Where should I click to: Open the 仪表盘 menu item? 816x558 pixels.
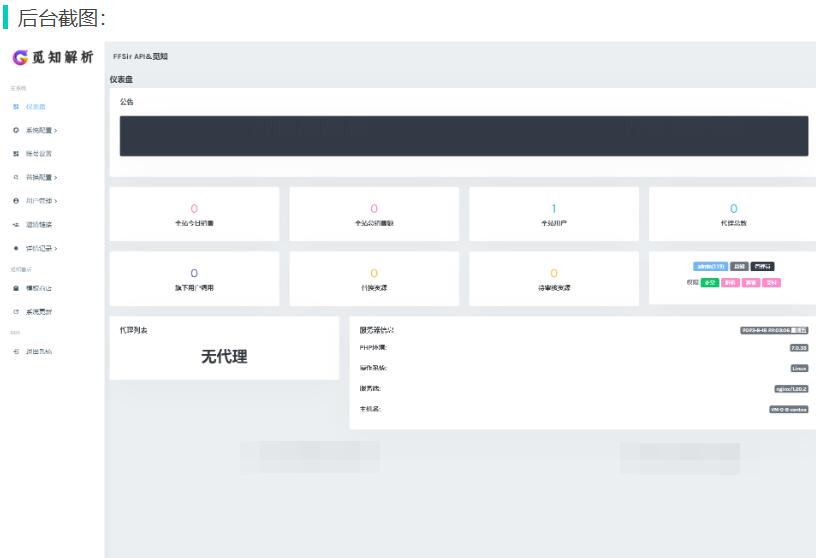35,107
